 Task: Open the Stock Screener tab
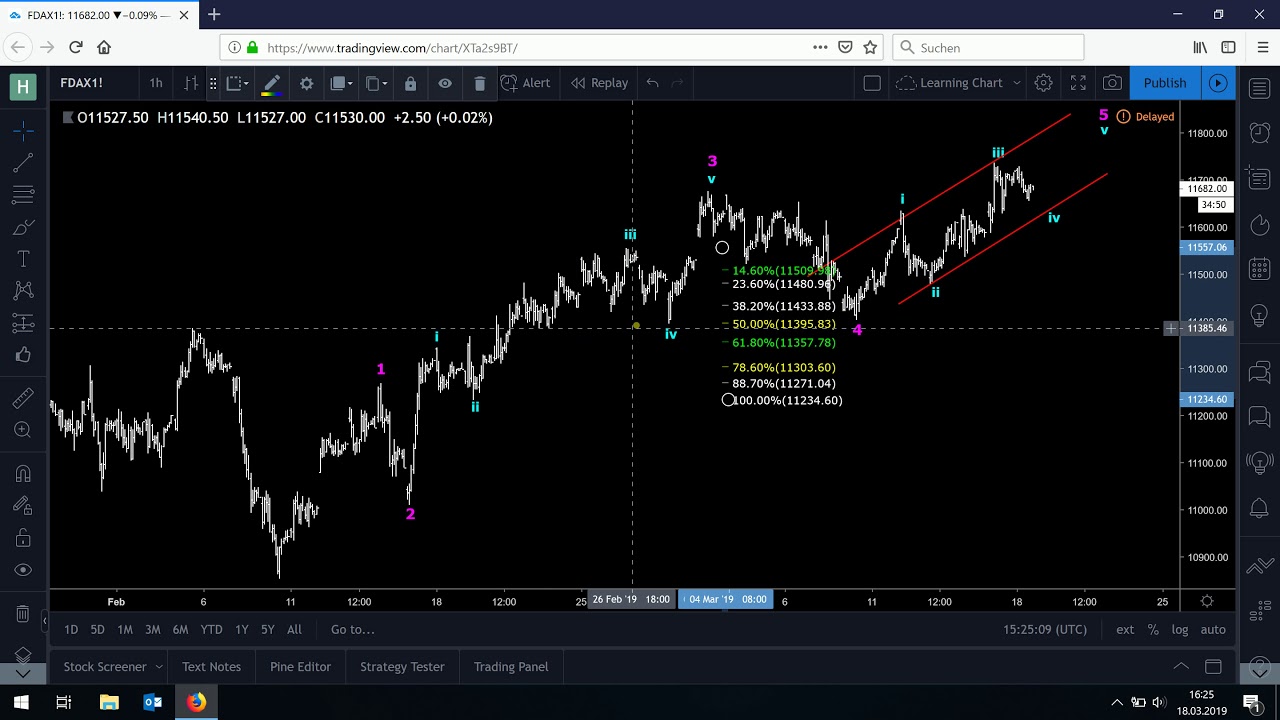tap(105, 666)
